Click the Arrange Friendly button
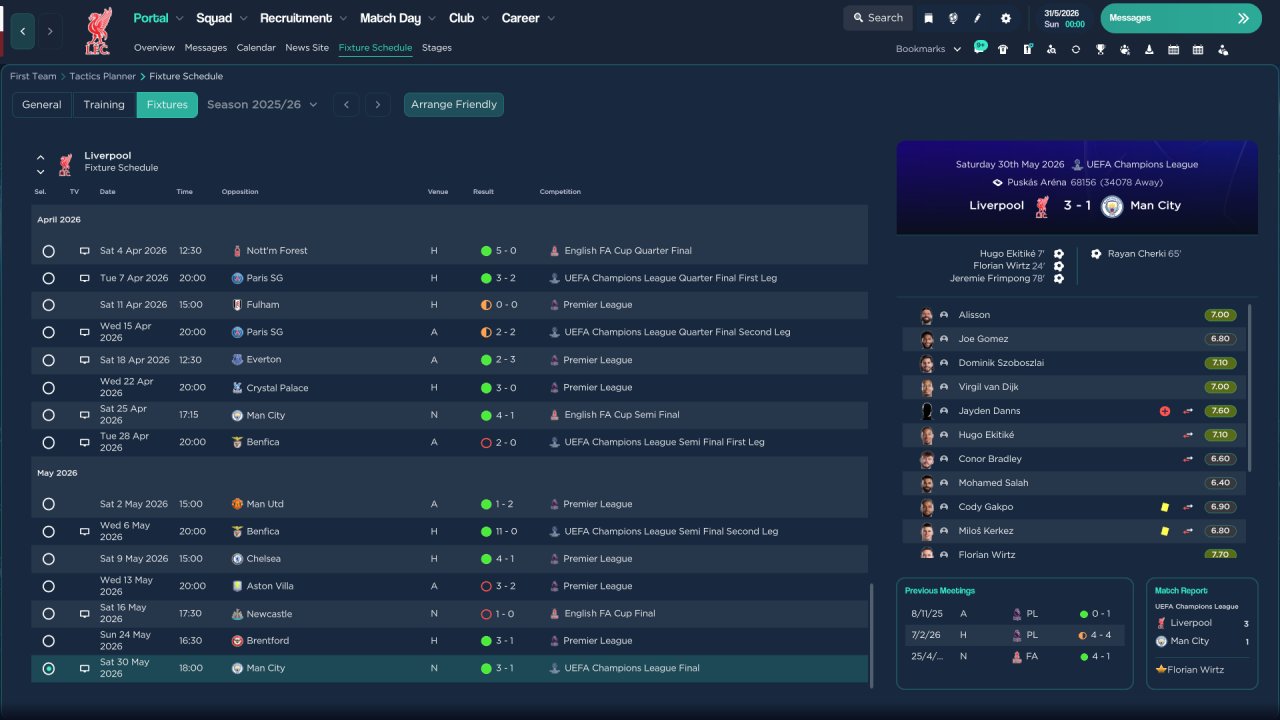The height and width of the screenshot is (720, 1280). click(454, 104)
